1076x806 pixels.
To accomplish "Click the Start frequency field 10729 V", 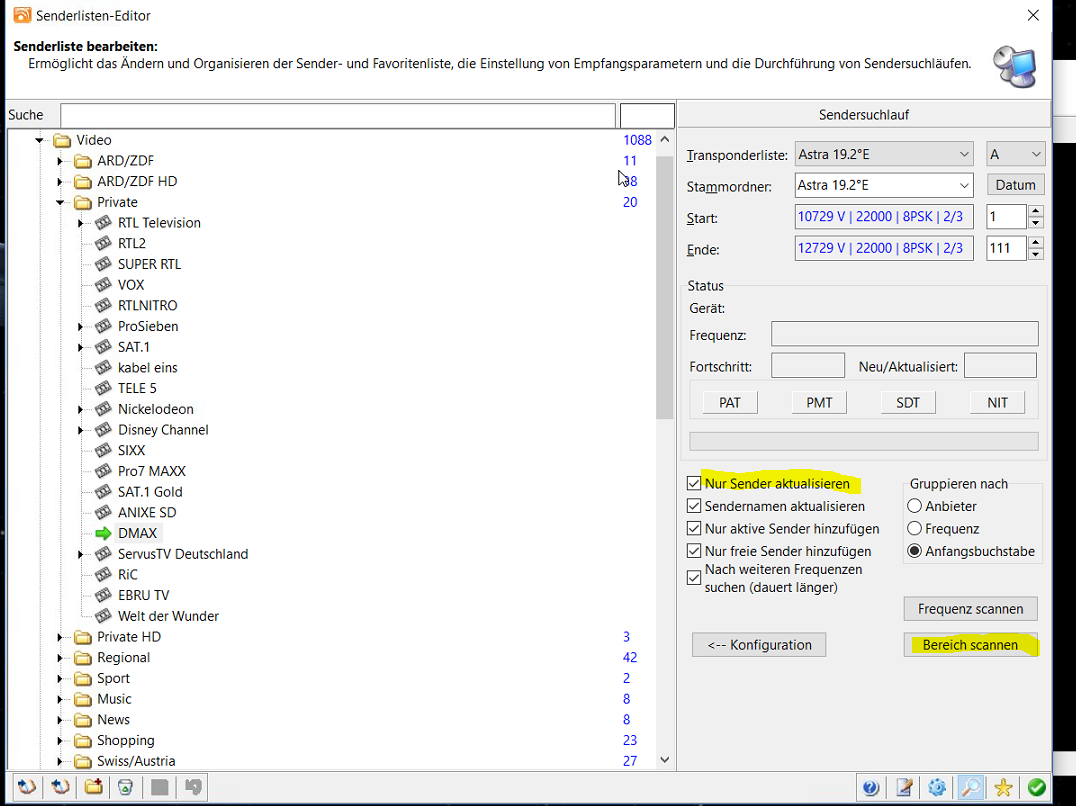I will tap(884, 217).
